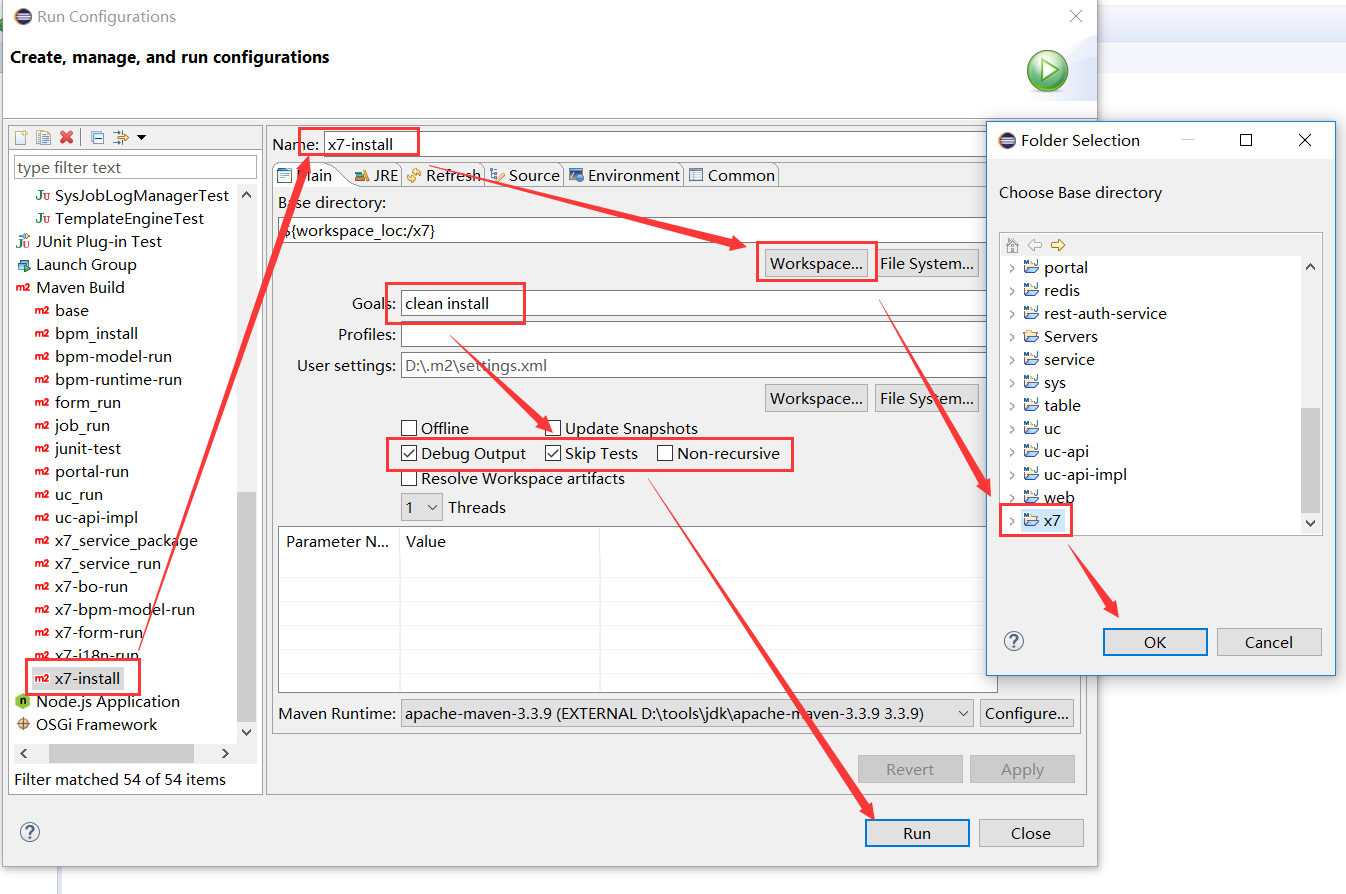The image size is (1346, 894).
Task: Click the JUnit Plug-in Test icon
Action: click(x=23, y=241)
